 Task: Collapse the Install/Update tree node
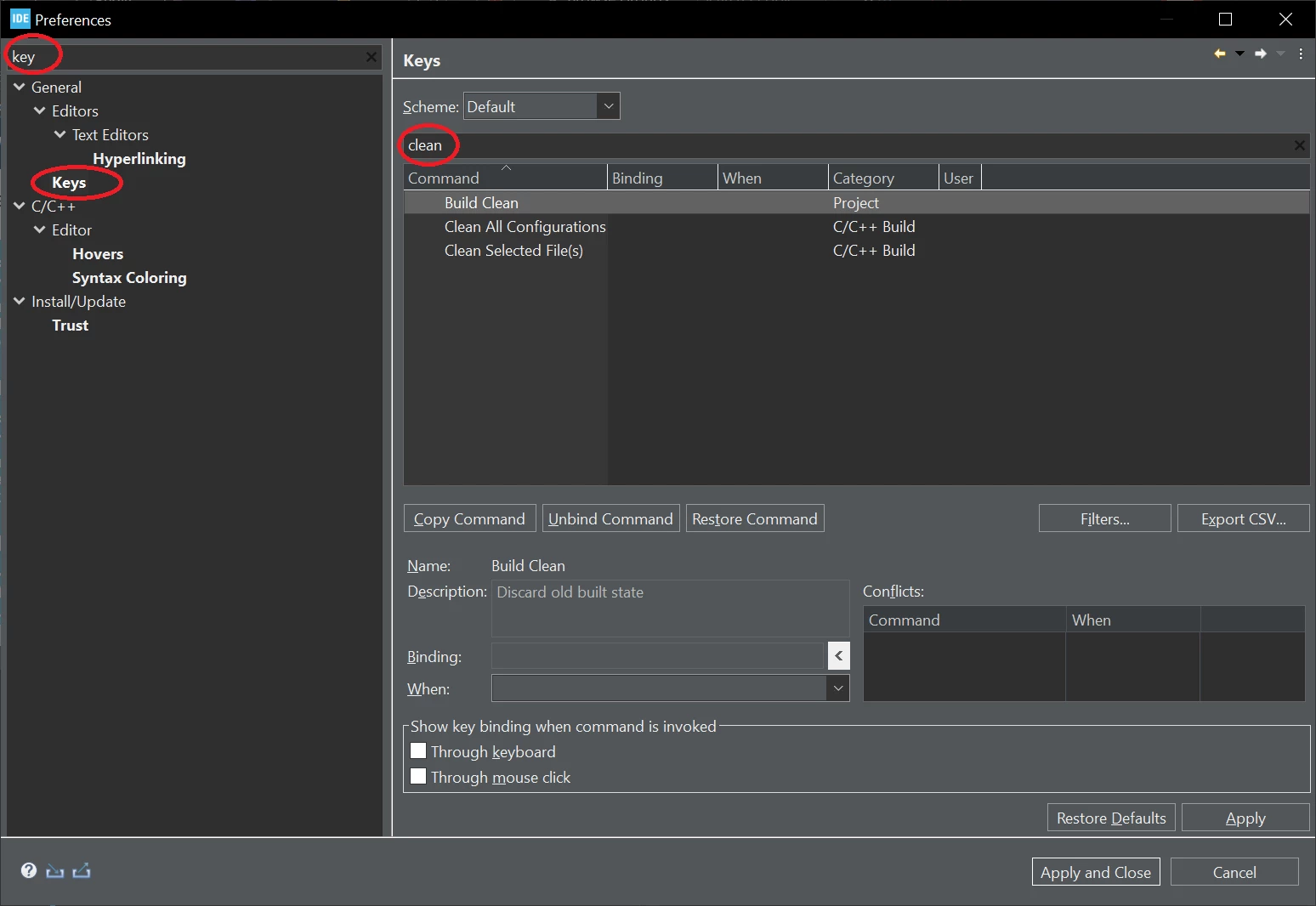click(x=20, y=301)
